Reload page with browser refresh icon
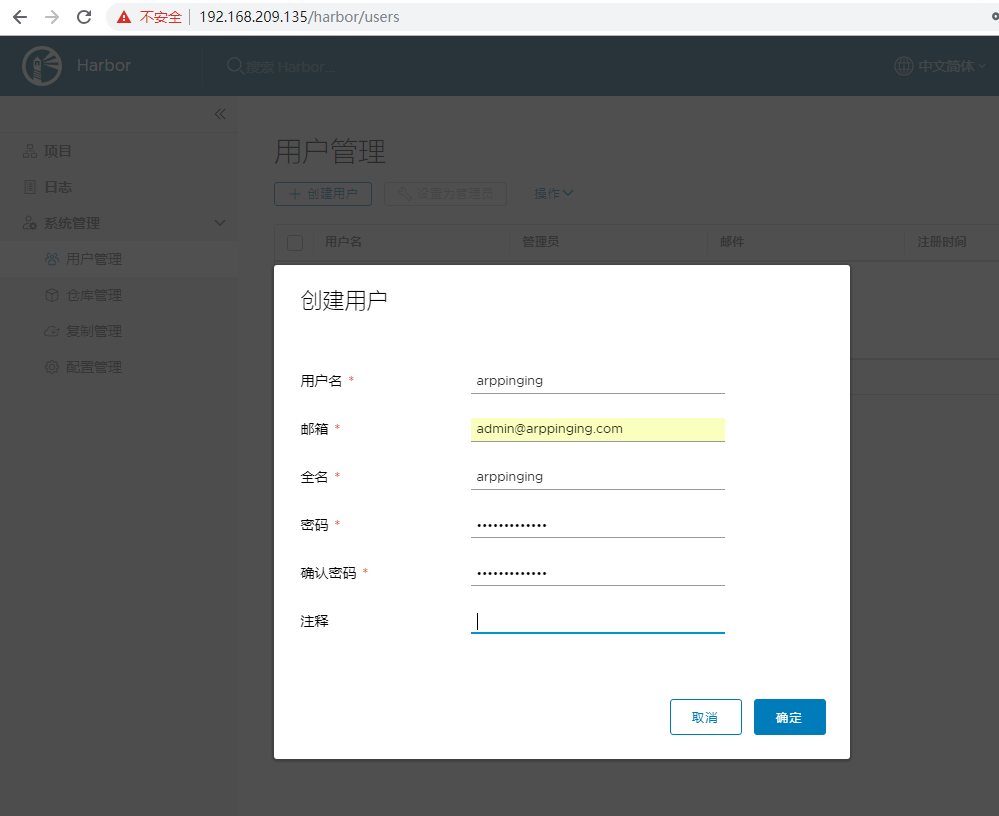Viewport: 999px width, 816px height. coord(84,17)
